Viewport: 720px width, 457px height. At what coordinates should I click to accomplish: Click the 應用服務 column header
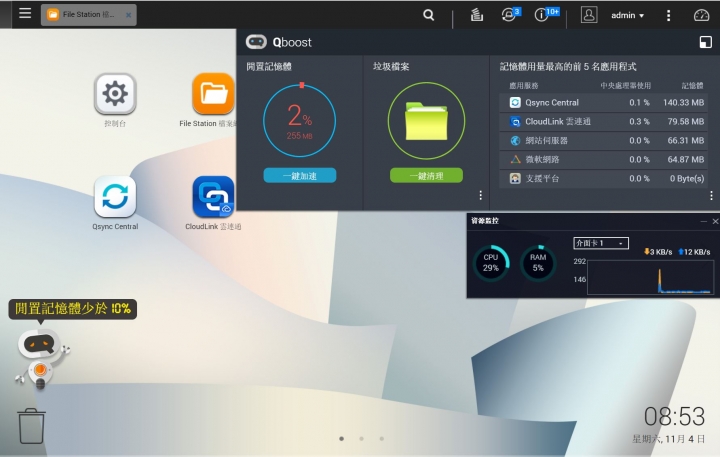click(x=524, y=85)
